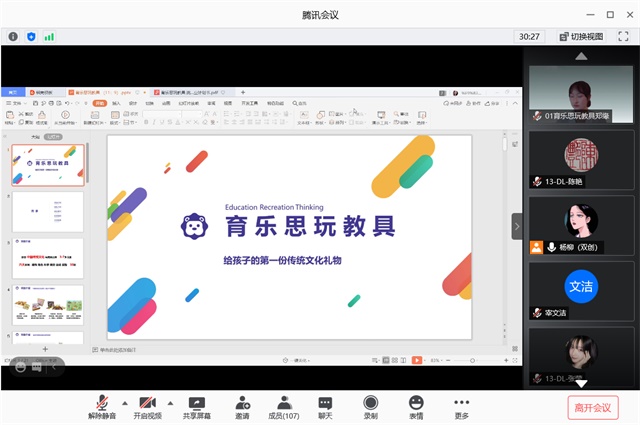Open the invite (邀请) icon
This screenshot has width=640, height=425.
242,405
